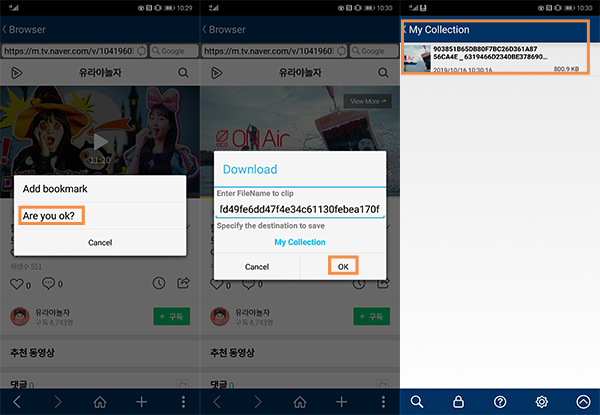Open channel avatar on Add bookmark screen
Image resolution: width=600 pixels, height=415 pixels.
(20, 317)
